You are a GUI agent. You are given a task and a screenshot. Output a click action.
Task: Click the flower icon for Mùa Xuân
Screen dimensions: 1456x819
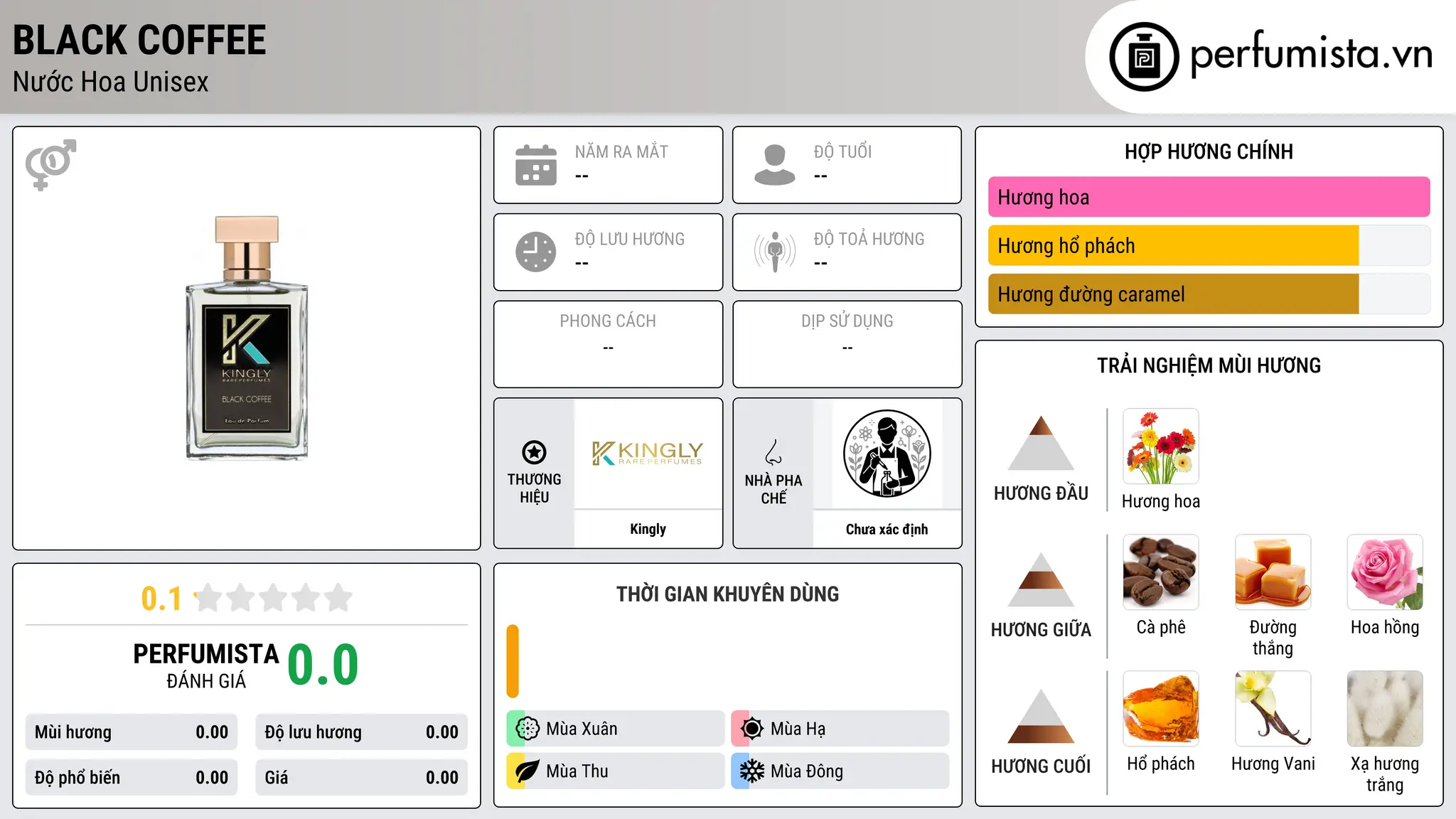[528, 729]
